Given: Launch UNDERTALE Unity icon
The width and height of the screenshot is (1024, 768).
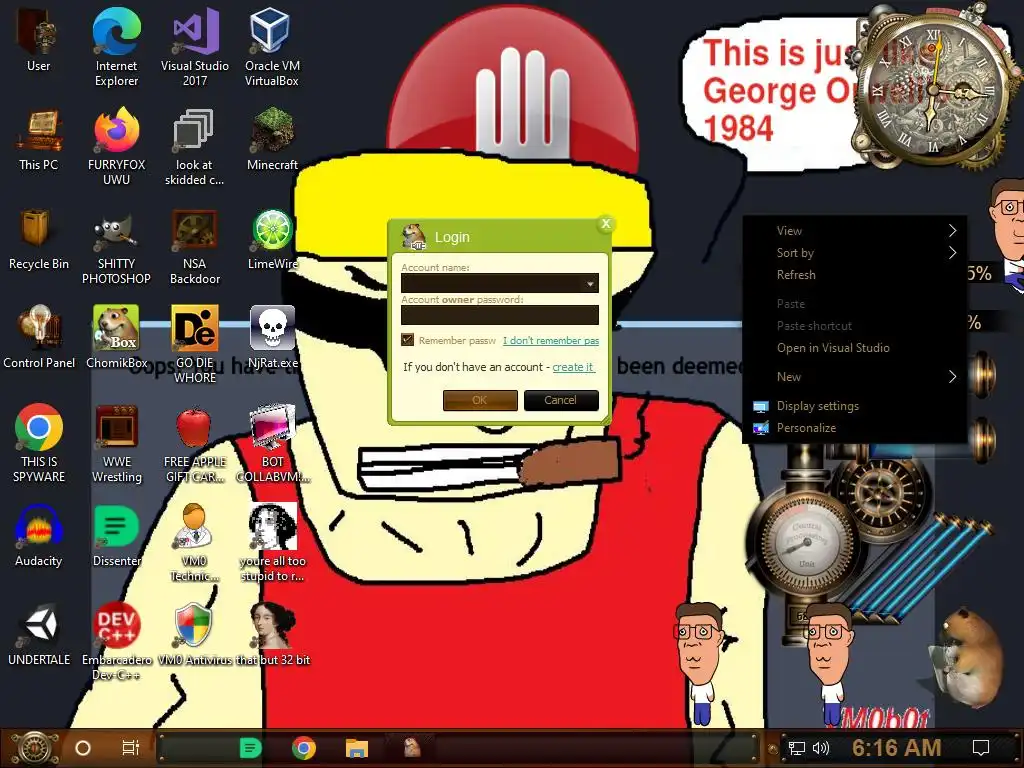Looking at the screenshot, I should pos(39,635).
